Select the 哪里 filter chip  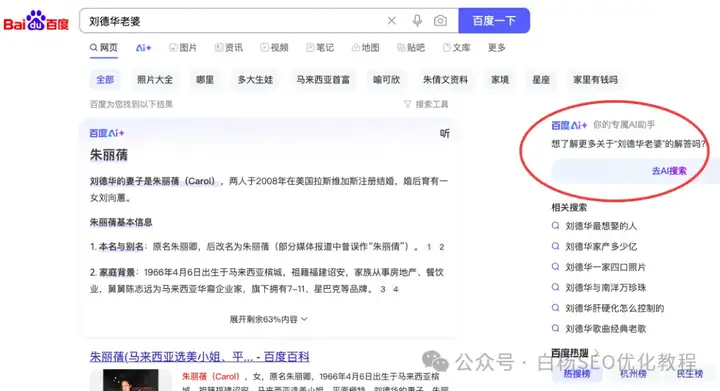[x=205, y=80]
